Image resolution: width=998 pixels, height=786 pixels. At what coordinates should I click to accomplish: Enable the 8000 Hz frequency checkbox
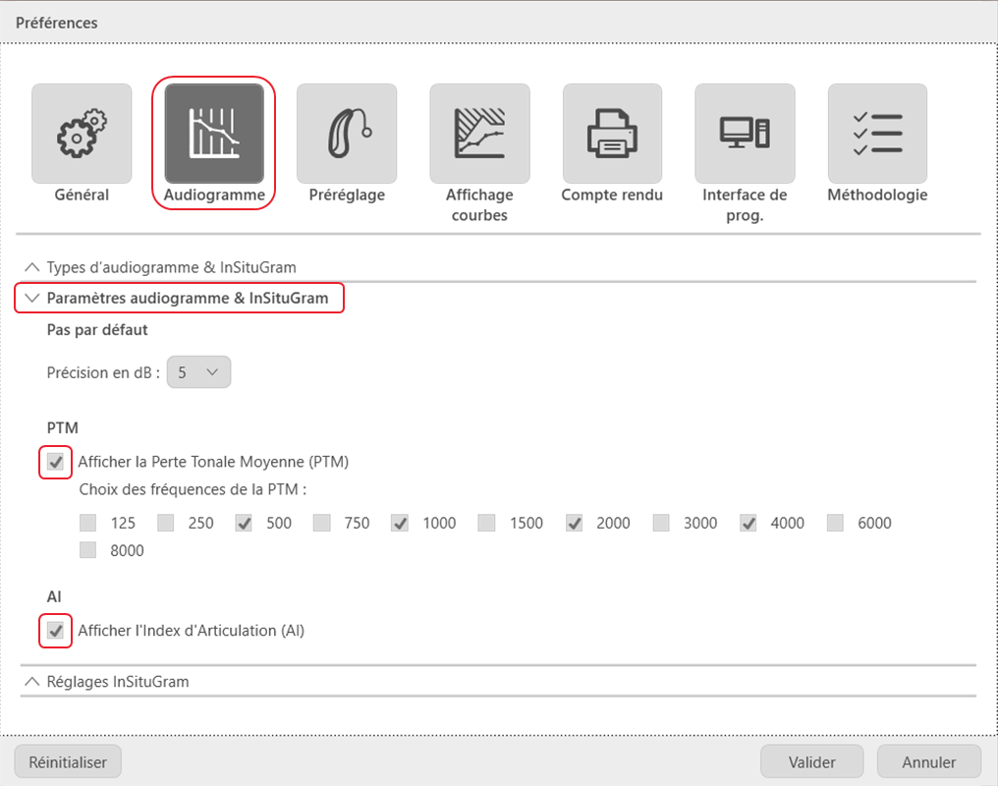tap(86, 549)
